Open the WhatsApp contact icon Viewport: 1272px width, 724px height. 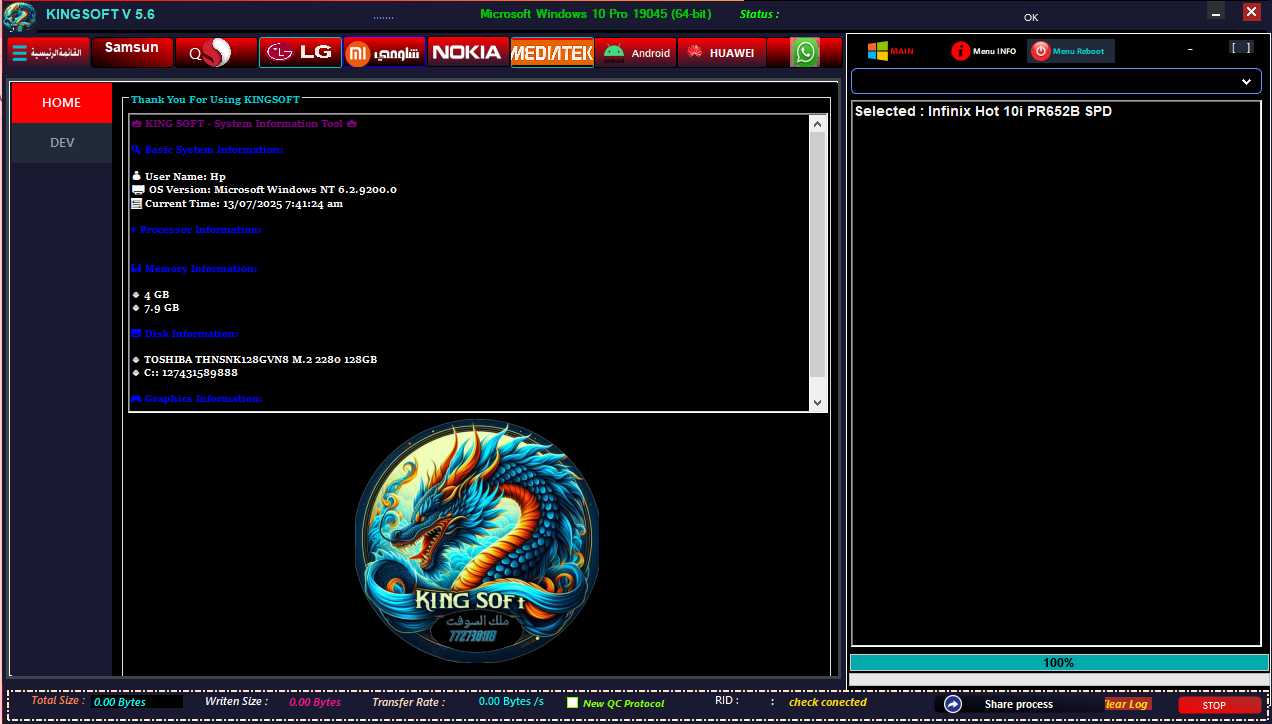[x=805, y=53]
